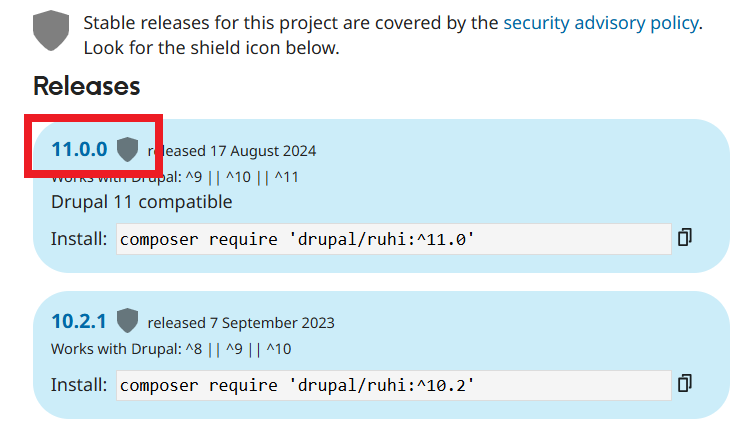
Task: Click the shield icon next to 11.0.0
Action: pos(127,150)
